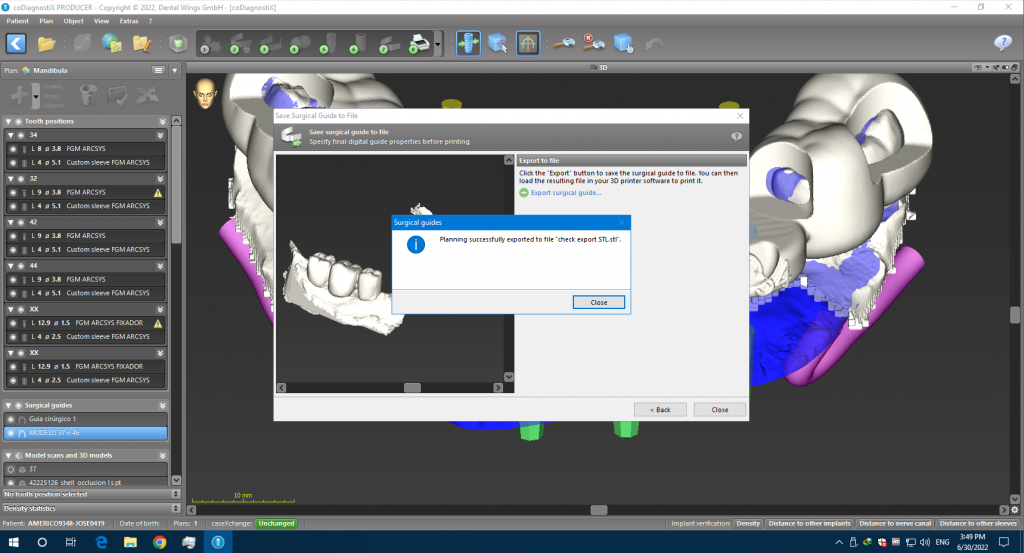Screen dimensions: 1024x553
Task: Click the blue implant alignment toolbar icon
Action: click(x=466, y=43)
